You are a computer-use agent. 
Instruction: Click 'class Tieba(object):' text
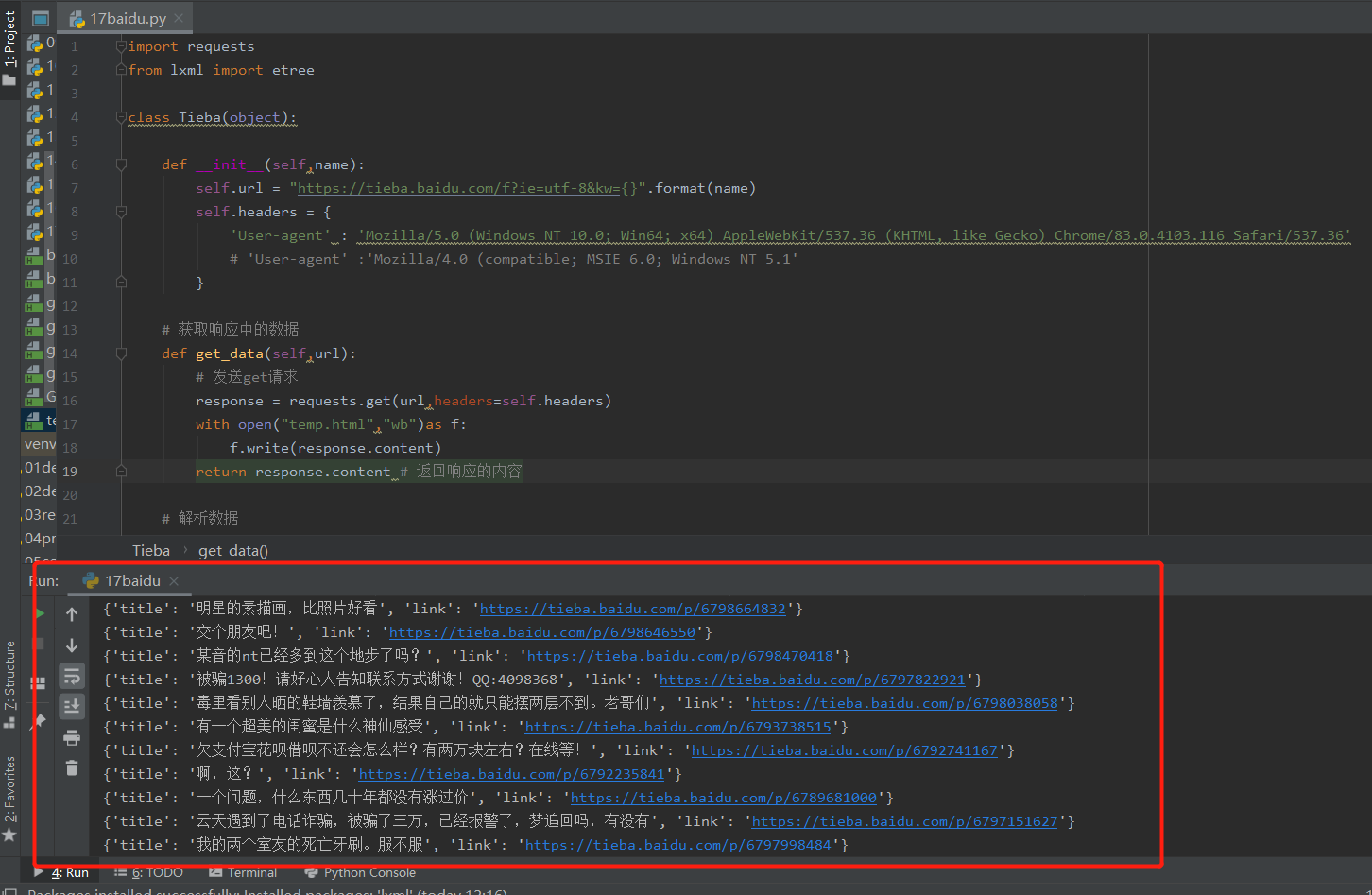213,117
